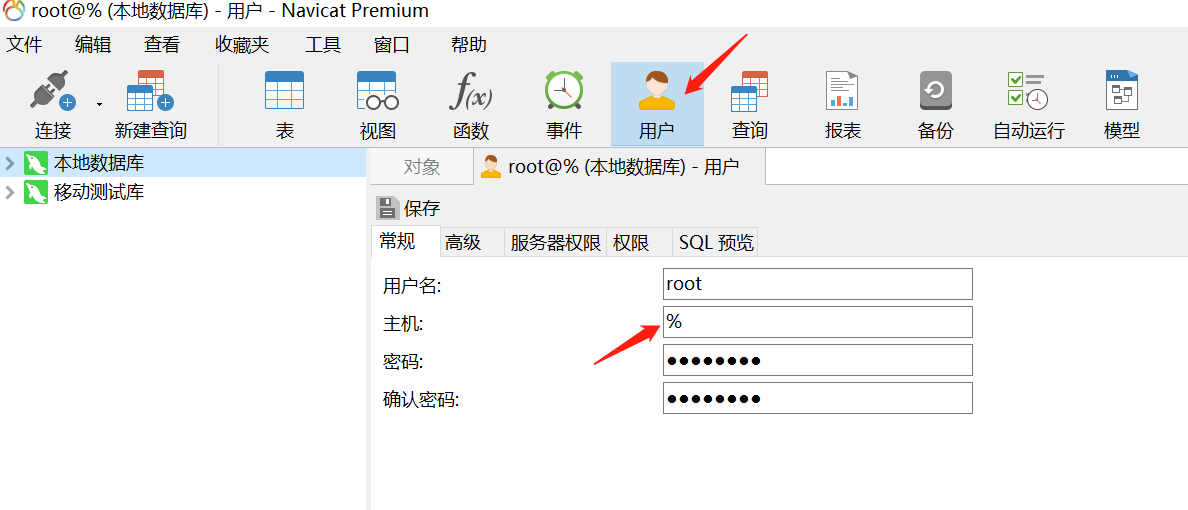Click the 本地数据库 MySQL connection icon
The width and height of the screenshot is (1188, 510).
click(36, 163)
